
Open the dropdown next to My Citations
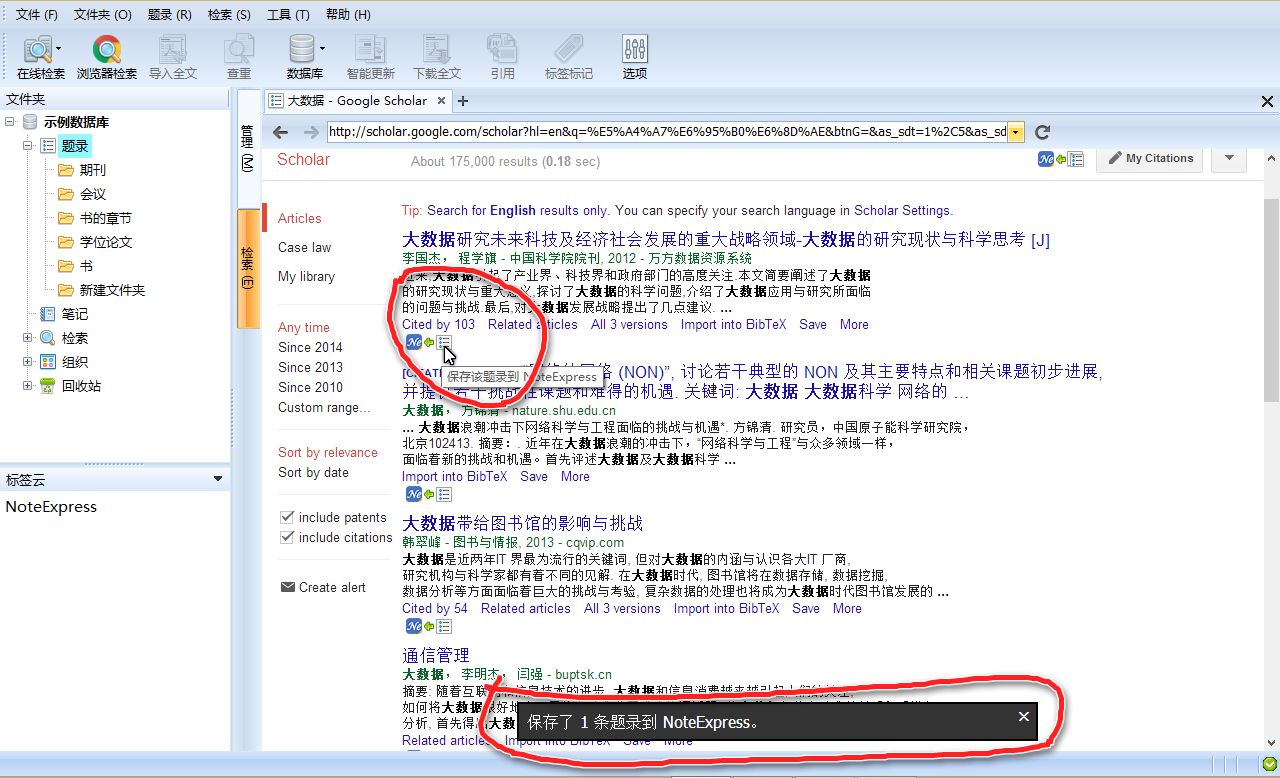tap(1229, 158)
